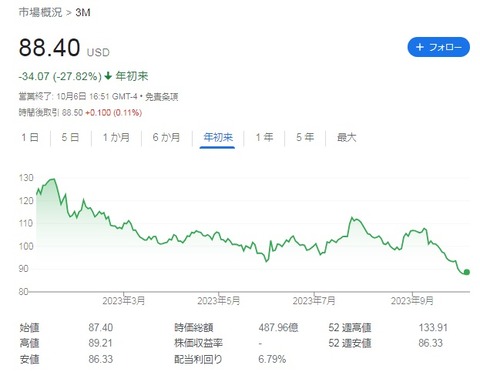This screenshot has width=480, height=372.
Task: Click the 10月6日 16:51 GMT-4 timestamp
Action: coord(97,97)
